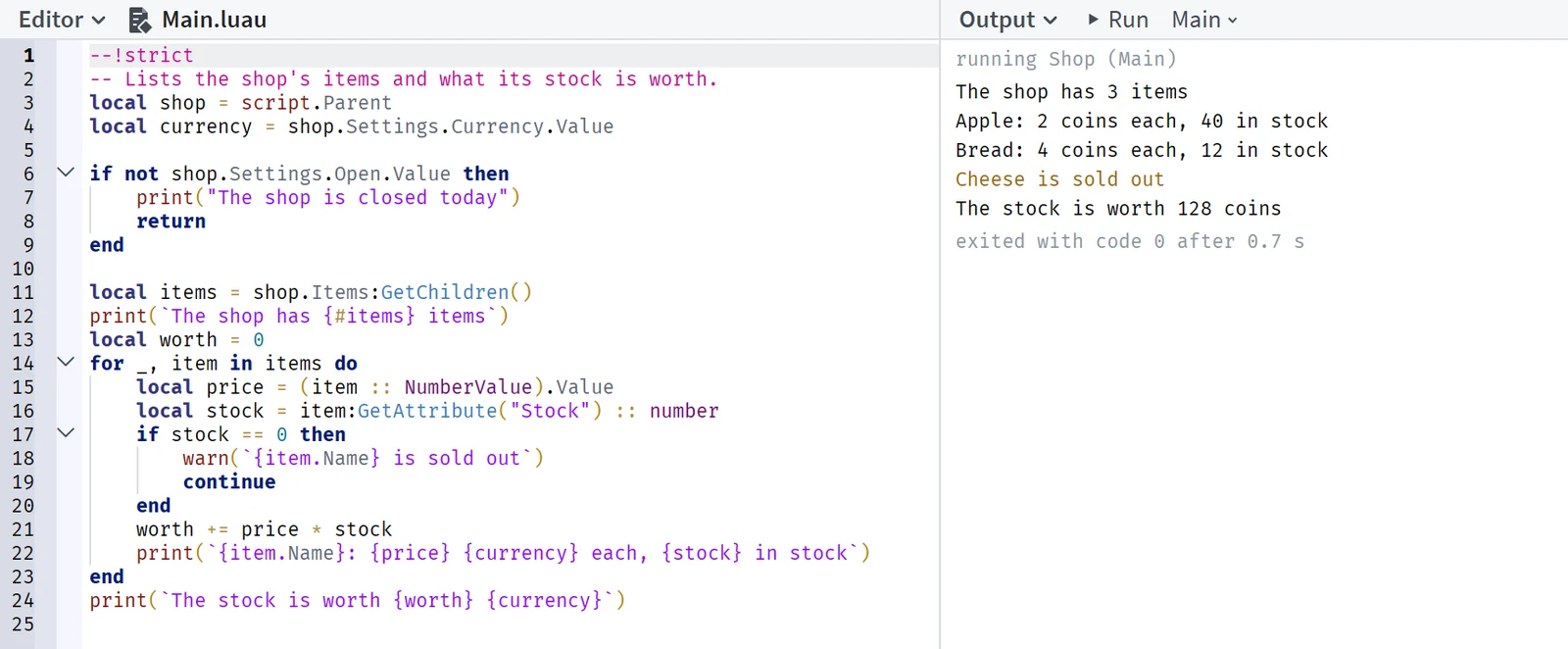Click the Main.luau file icon
This screenshot has height=649, width=1568.
tap(140, 20)
